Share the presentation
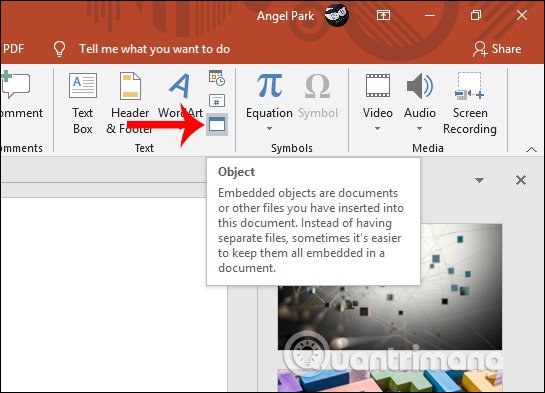This screenshot has height=393, width=545. [x=497, y=49]
